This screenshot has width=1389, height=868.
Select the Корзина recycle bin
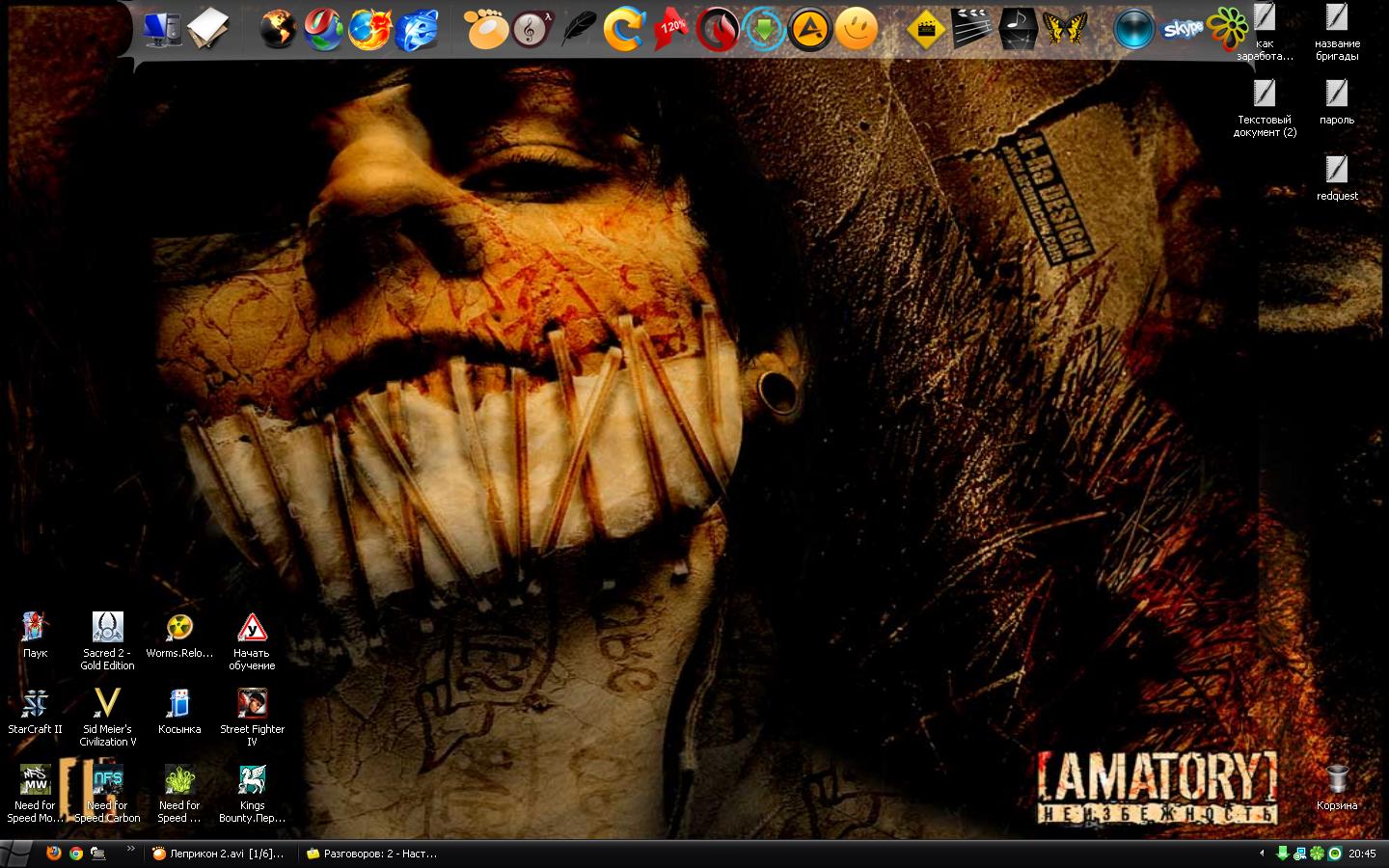click(1337, 787)
